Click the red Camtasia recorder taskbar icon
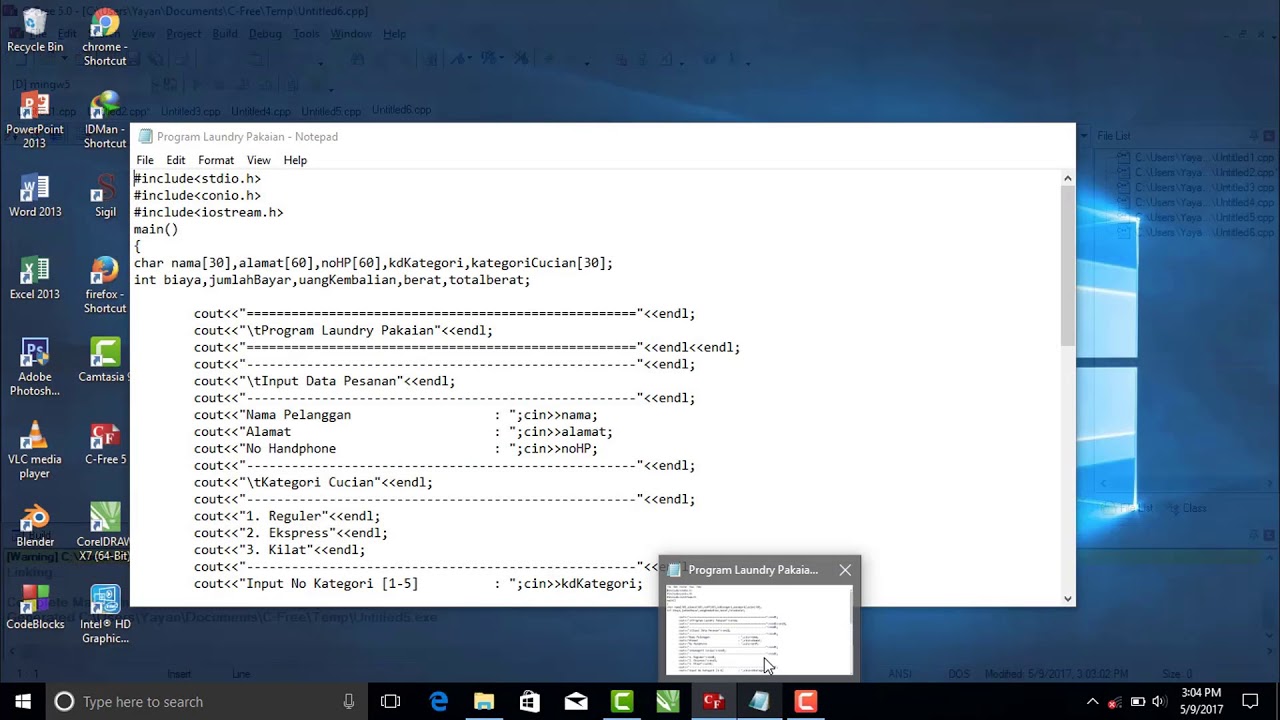Viewport: 1280px width, 720px height. tap(805, 701)
